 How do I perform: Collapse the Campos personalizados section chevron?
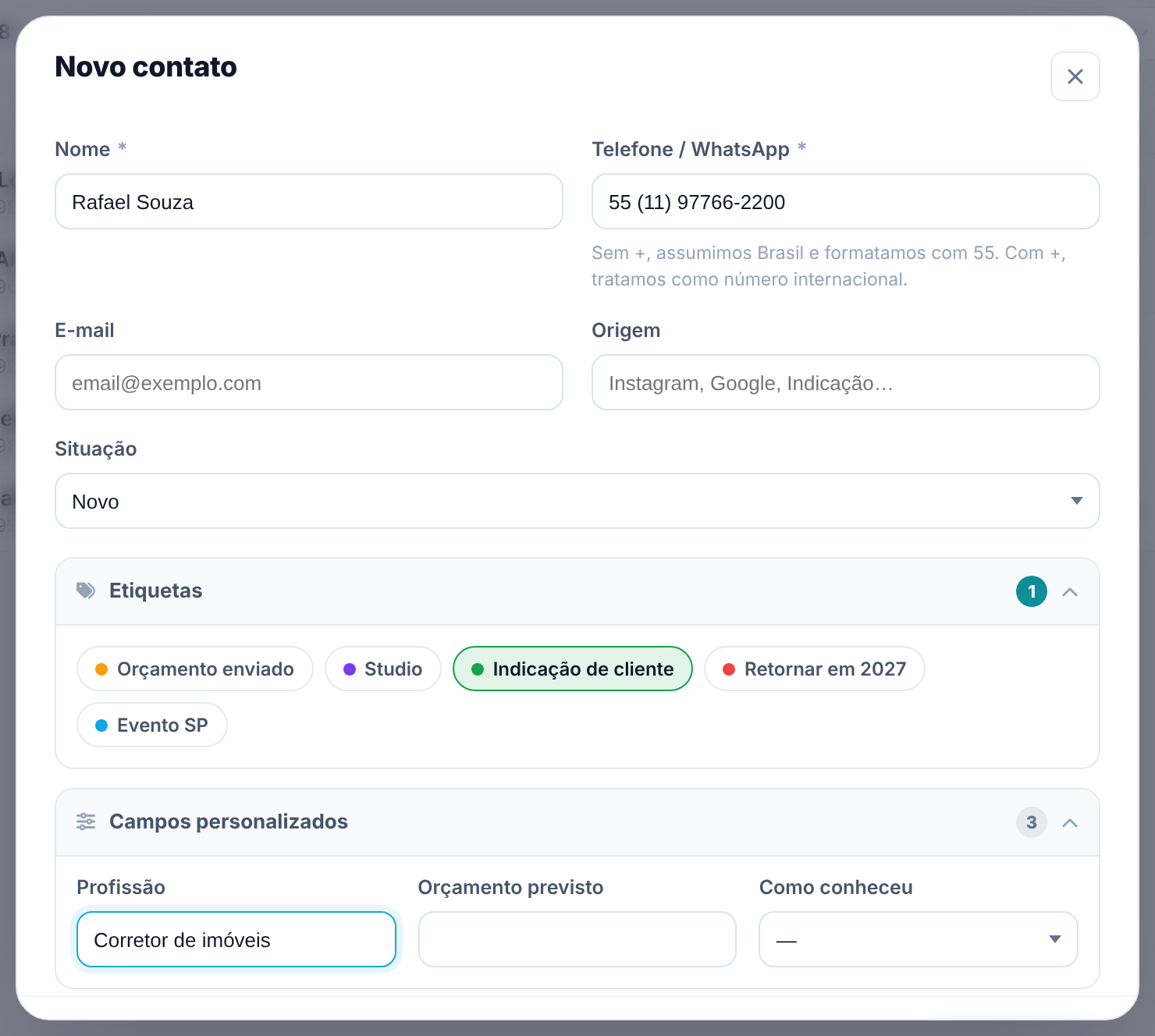tap(1070, 822)
